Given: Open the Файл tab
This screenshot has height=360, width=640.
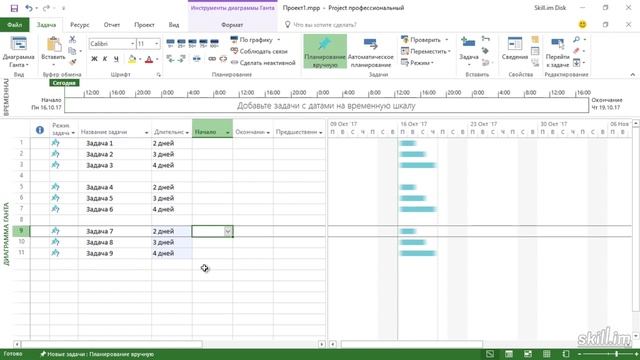Looking at the screenshot, I should 14,25.
